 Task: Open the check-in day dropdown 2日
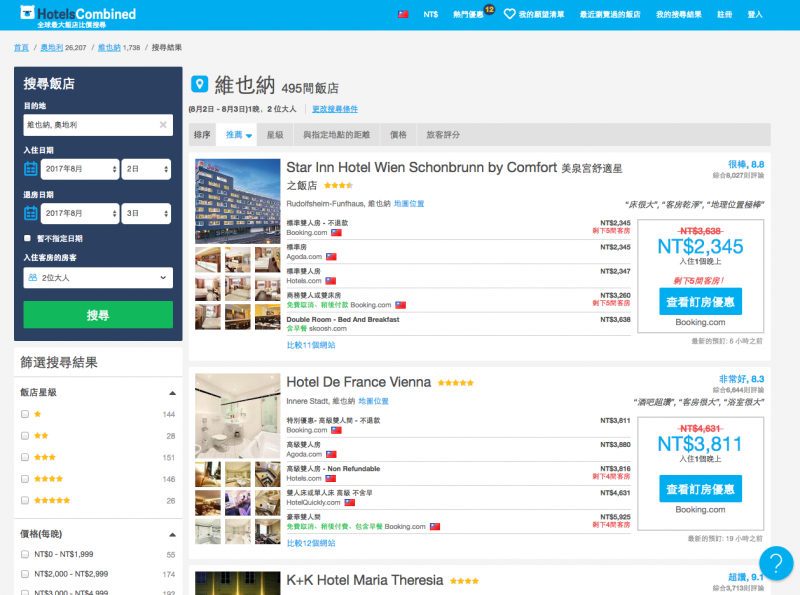[146, 169]
